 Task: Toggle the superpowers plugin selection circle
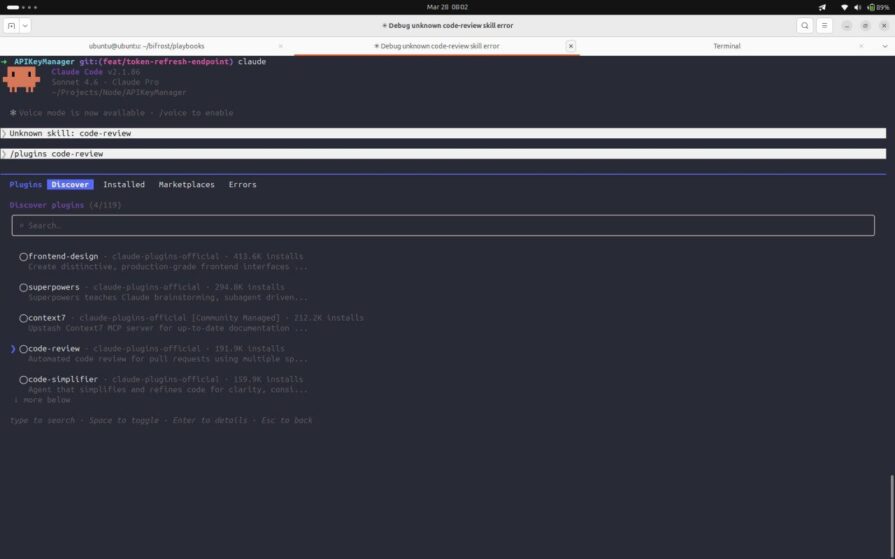click(x=23, y=288)
